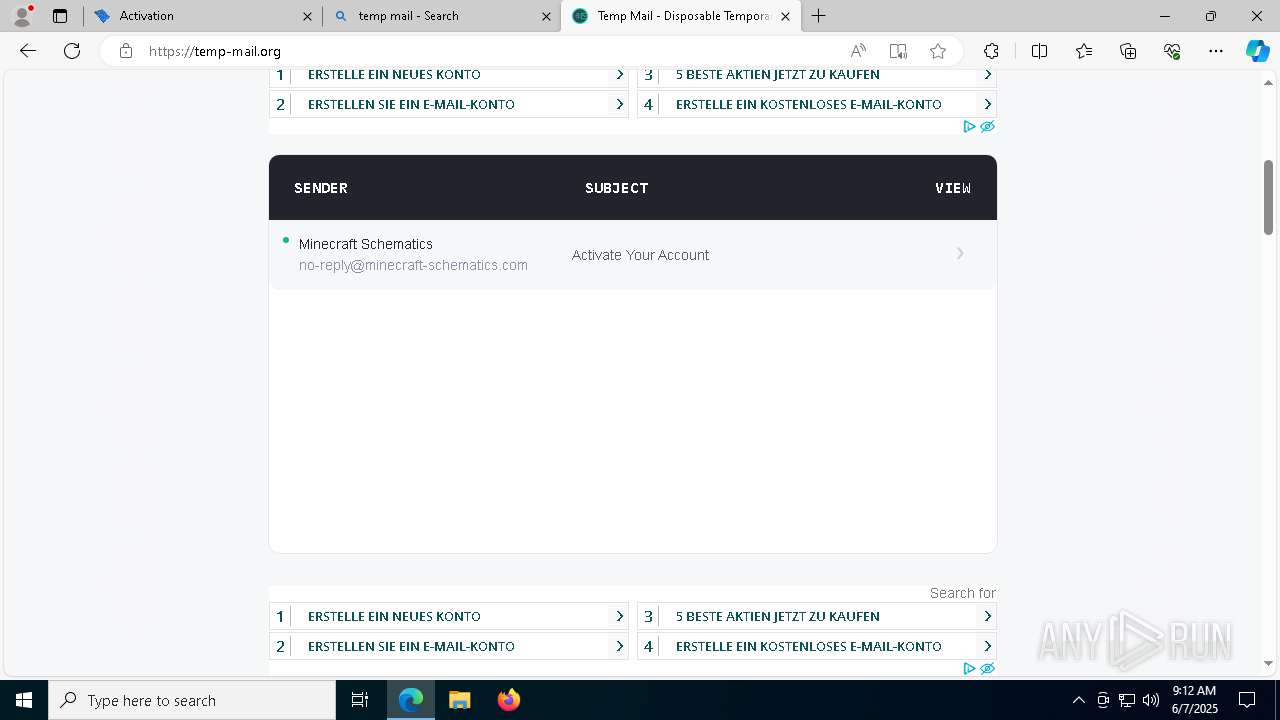Open Settings and more ellipsis menu
This screenshot has height=720, width=1280.
[x=1216, y=51]
